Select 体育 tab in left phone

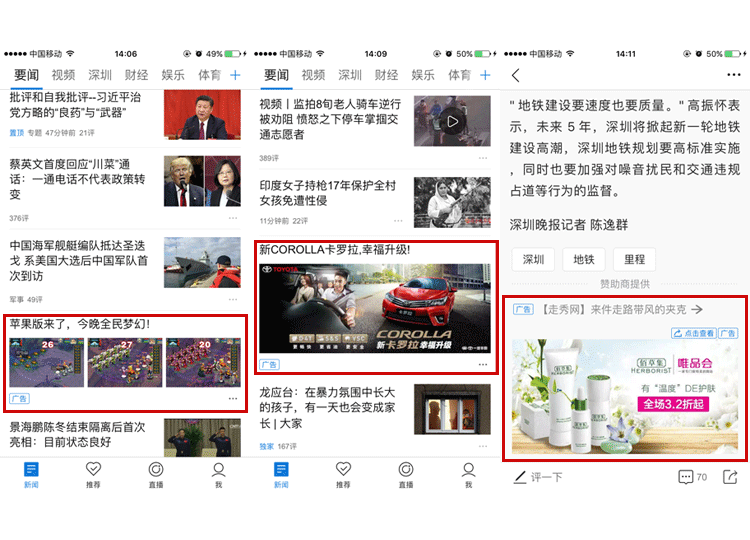pos(210,75)
